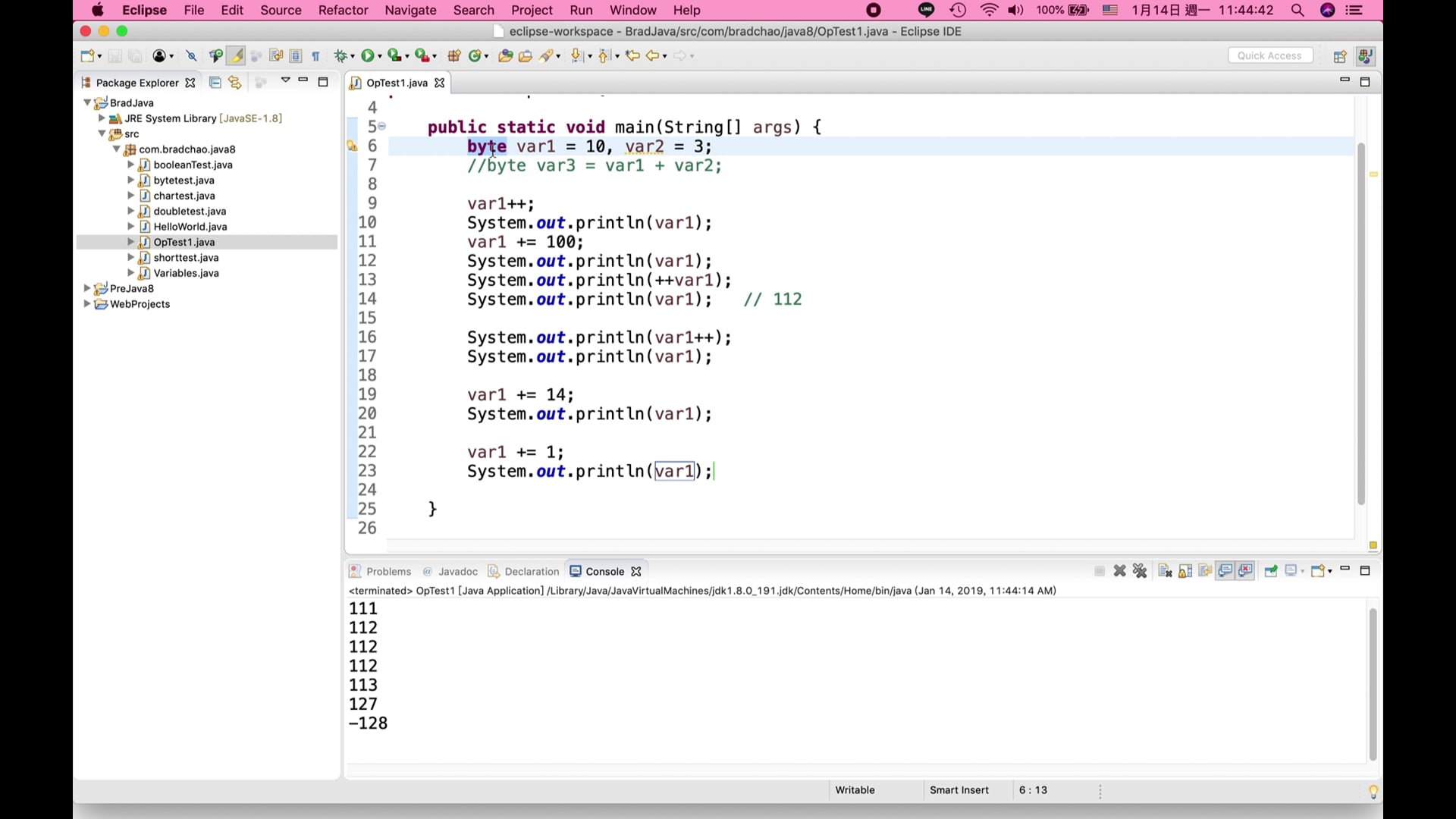Select shorttest.java in Package Explorer
The width and height of the screenshot is (1456, 819).
(186, 258)
